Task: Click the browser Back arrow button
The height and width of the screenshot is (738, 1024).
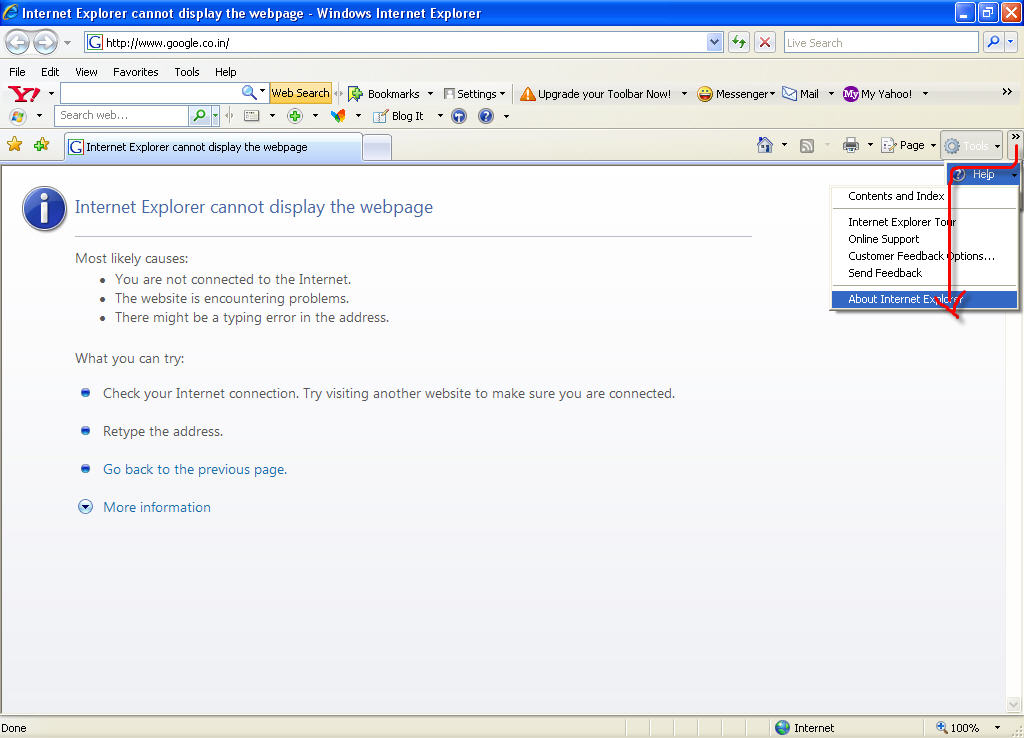Action: tap(18, 43)
